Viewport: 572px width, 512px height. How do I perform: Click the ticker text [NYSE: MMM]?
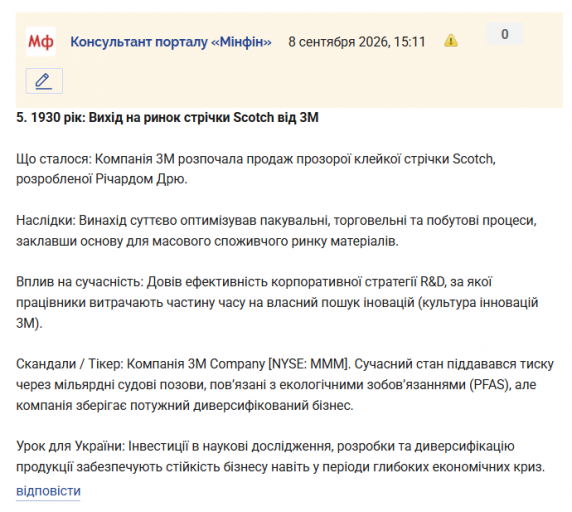point(308,364)
